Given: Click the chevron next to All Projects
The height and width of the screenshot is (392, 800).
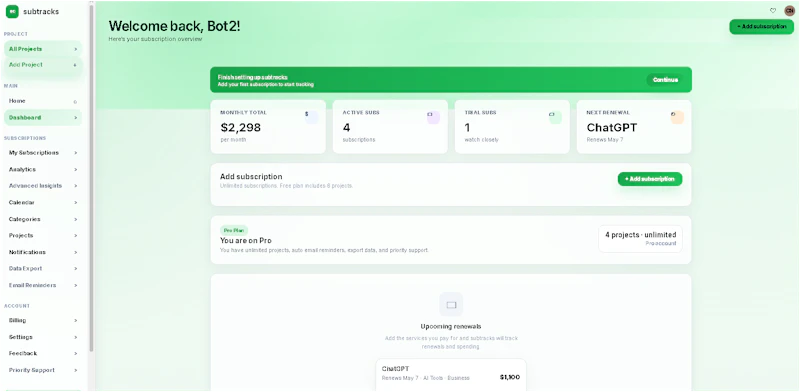Looking at the screenshot, I should tap(75, 49).
